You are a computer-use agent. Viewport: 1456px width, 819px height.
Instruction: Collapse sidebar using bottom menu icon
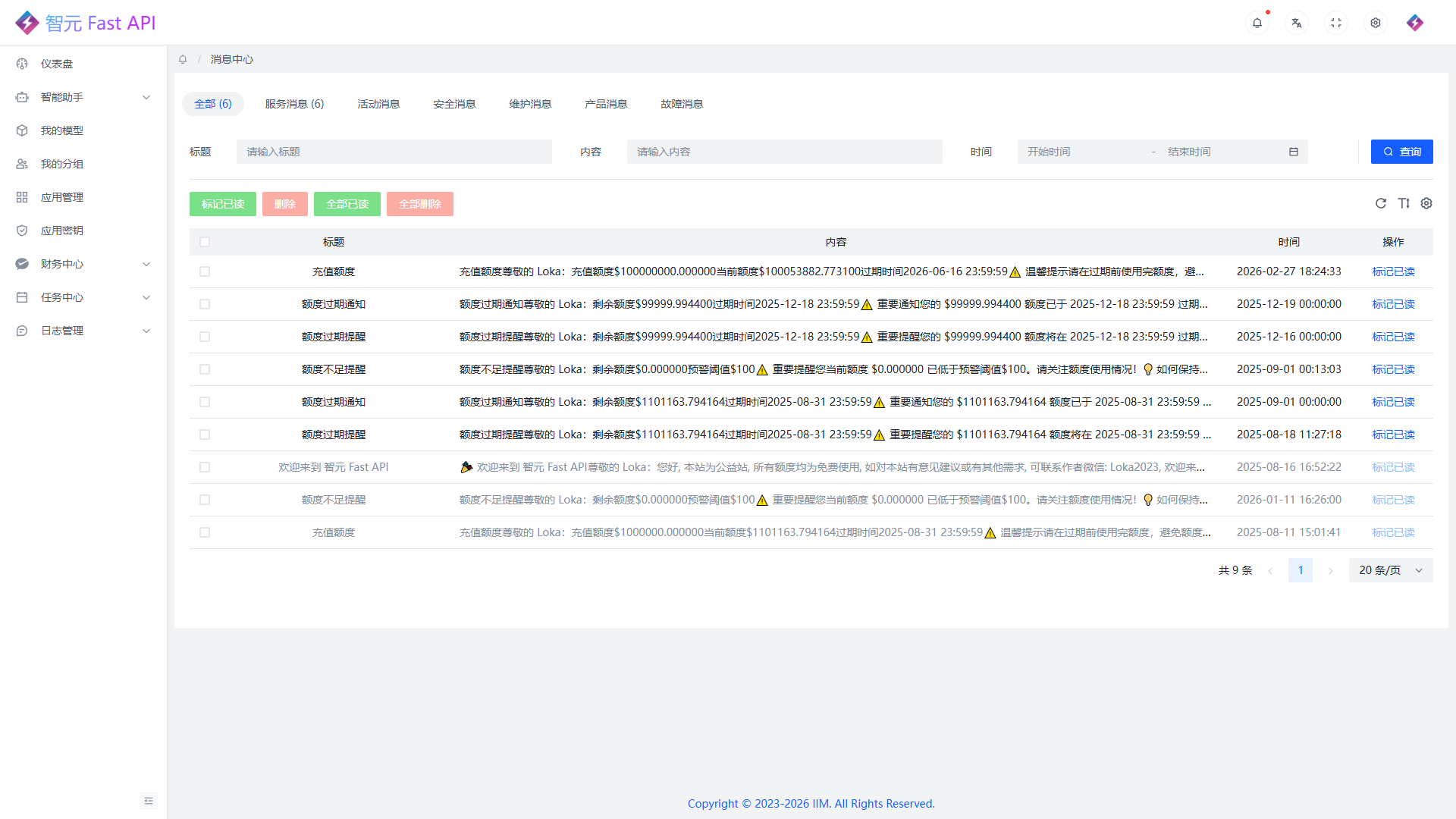click(149, 801)
